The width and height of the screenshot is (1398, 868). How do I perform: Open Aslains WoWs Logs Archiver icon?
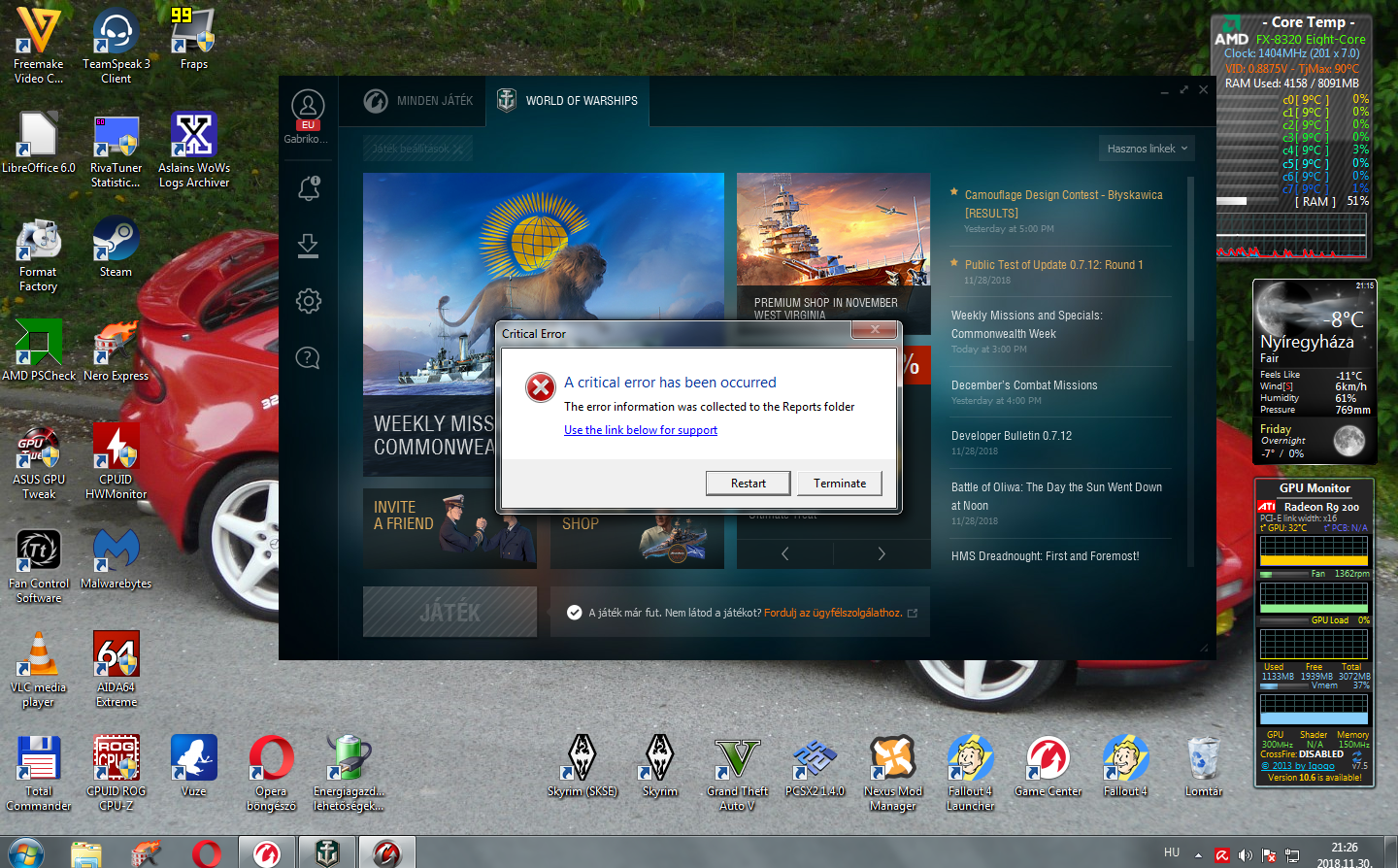194,150
